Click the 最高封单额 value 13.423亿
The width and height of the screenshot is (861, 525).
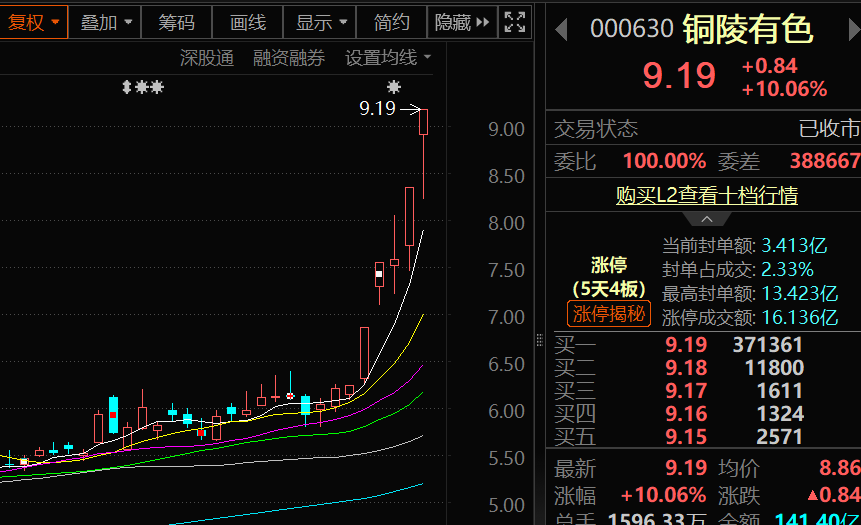click(800, 293)
